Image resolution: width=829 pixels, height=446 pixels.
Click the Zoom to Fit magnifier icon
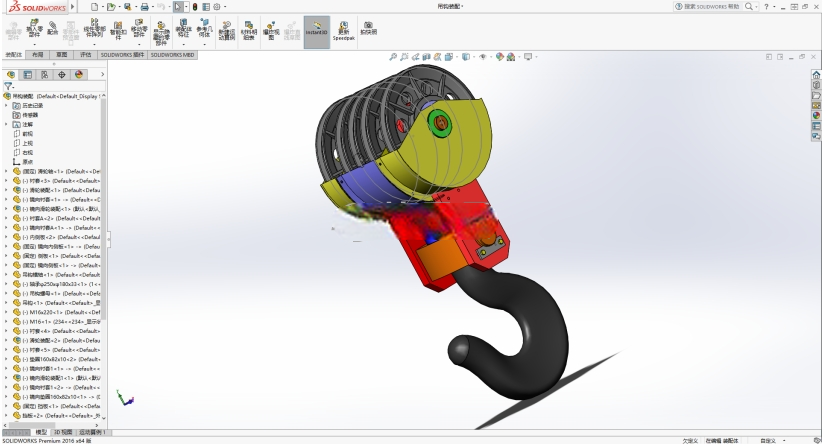[x=393, y=57]
